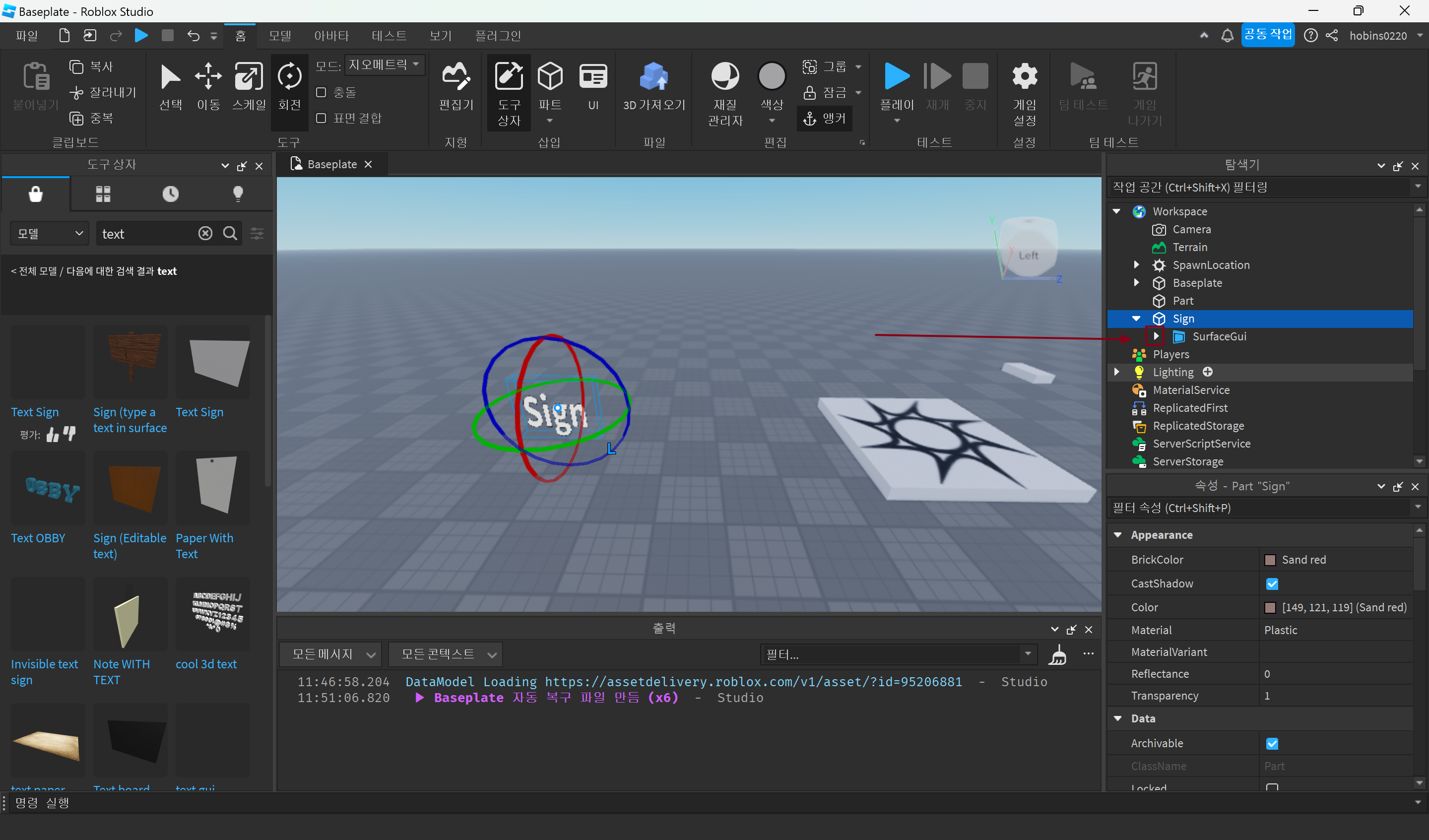Click the quick-access run arrow in title bar

point(141,36)
